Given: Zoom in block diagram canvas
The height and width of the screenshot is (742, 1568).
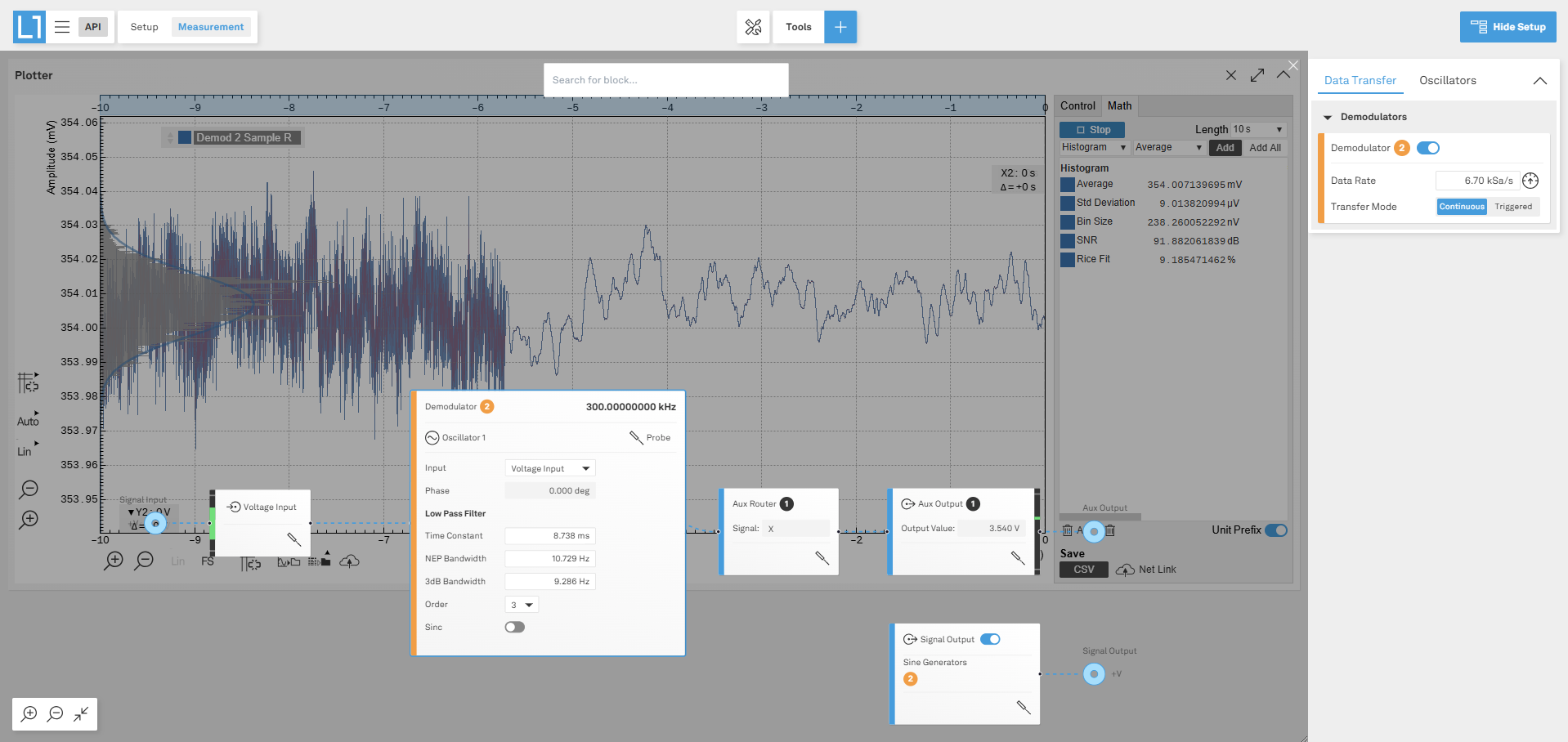Looking at the screenshot, I should (x=29, y=714).
